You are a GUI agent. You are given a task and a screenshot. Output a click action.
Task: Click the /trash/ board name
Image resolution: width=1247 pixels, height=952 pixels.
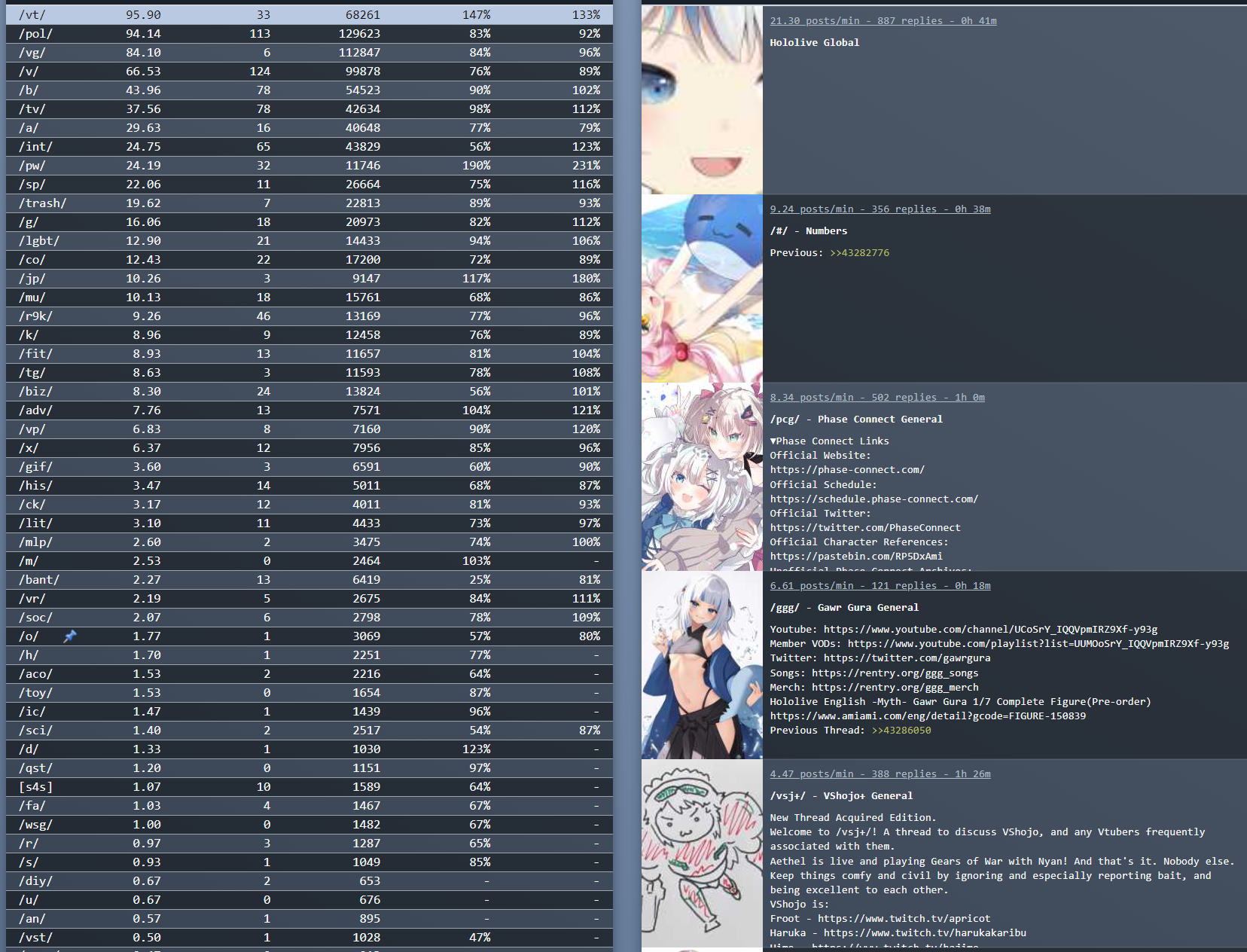coord(43,203)
